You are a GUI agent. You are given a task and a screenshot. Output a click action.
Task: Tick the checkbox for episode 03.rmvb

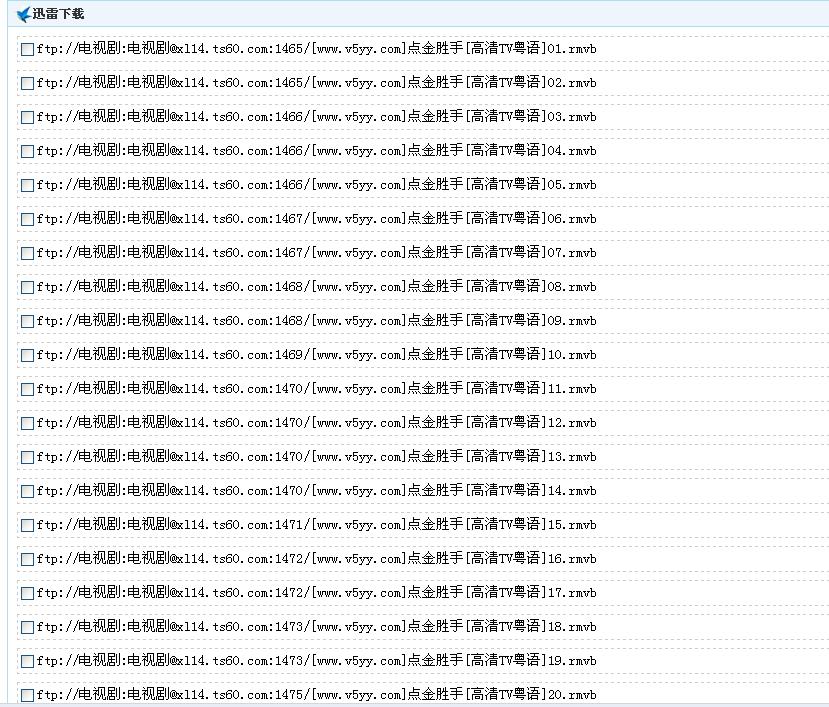click(27, 117)
